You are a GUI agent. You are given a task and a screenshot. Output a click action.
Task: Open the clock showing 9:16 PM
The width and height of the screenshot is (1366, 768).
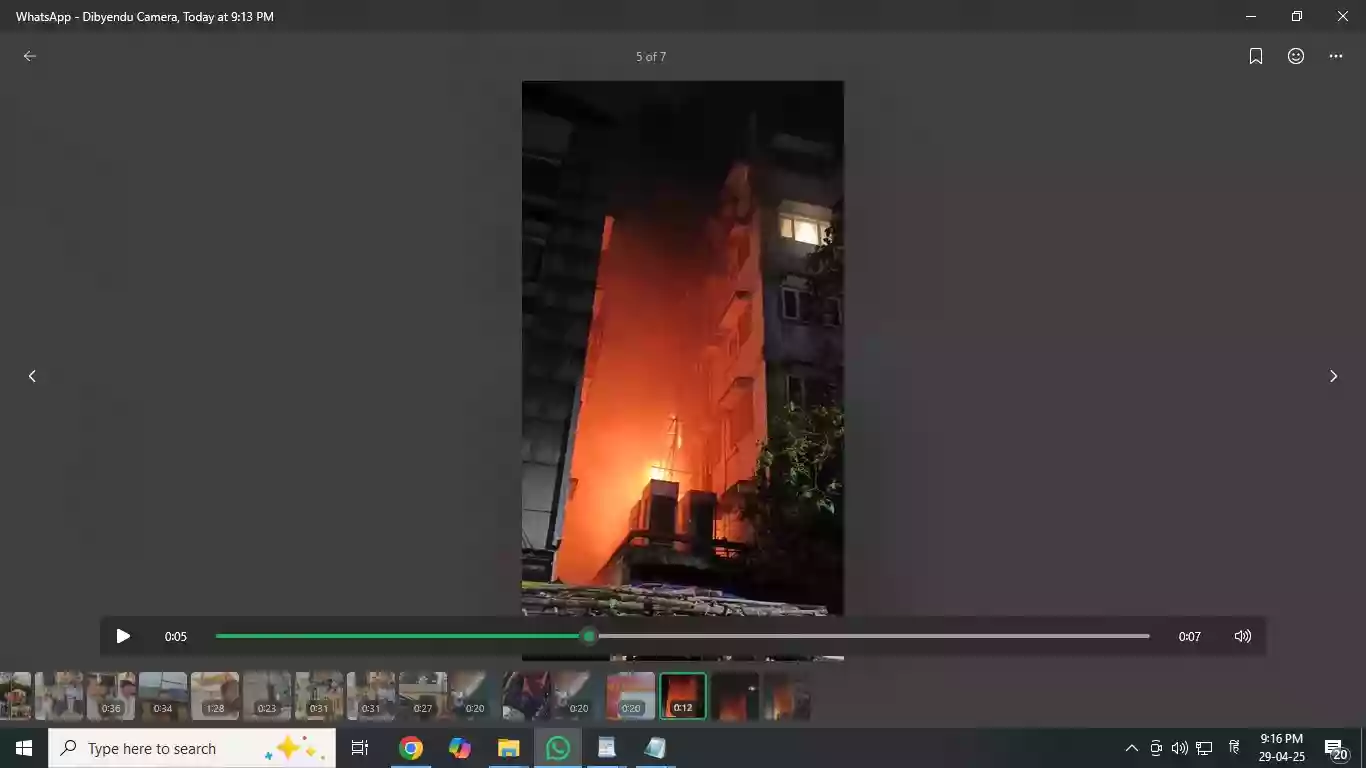1281,748
